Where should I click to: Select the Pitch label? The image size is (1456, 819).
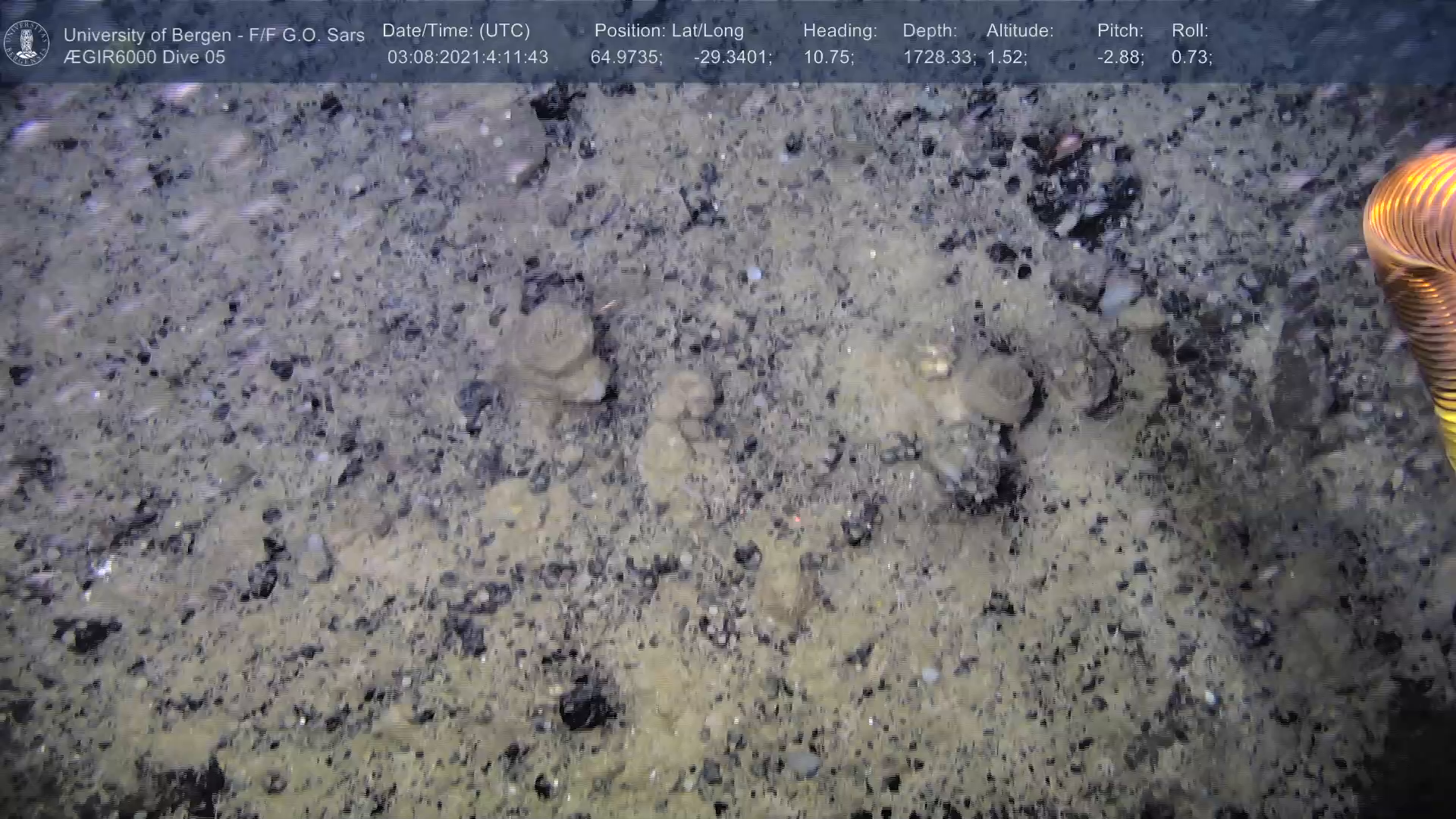click(1119, 31)
